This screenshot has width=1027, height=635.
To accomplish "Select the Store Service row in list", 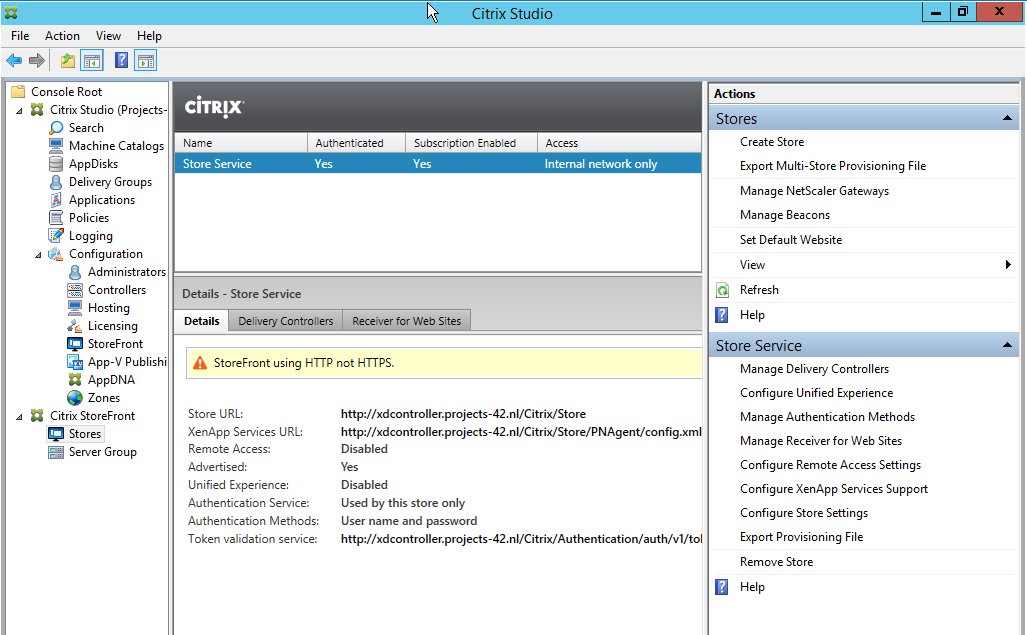I will 438,164.
